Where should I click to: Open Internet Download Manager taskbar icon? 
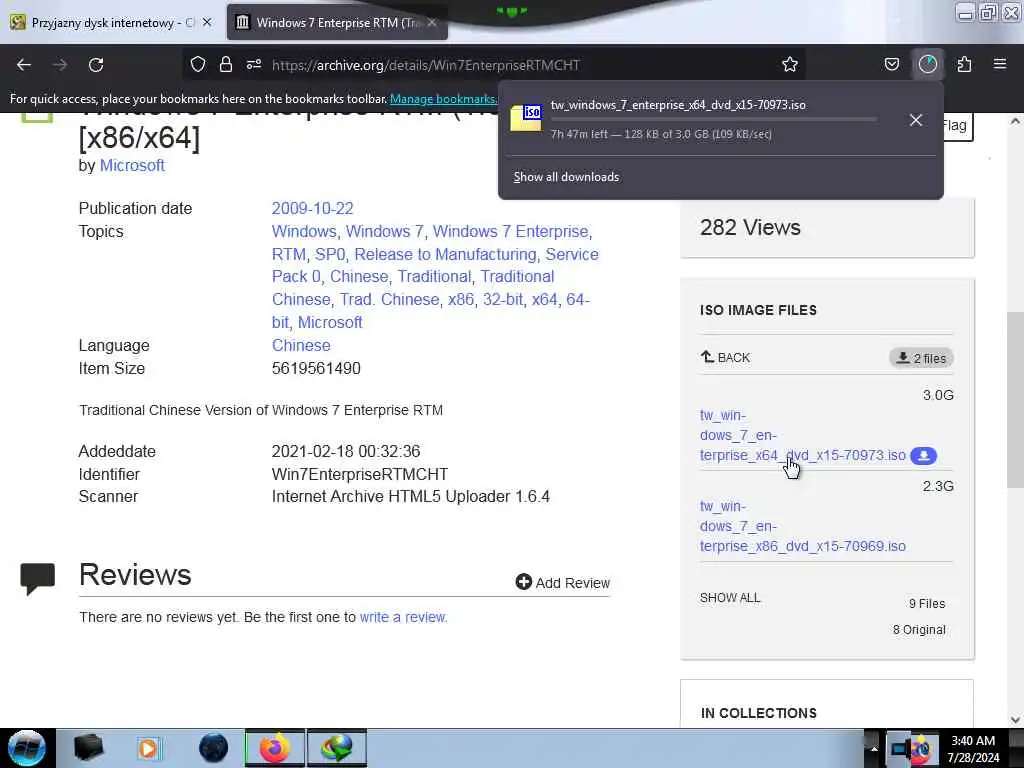tap(337, 748)
